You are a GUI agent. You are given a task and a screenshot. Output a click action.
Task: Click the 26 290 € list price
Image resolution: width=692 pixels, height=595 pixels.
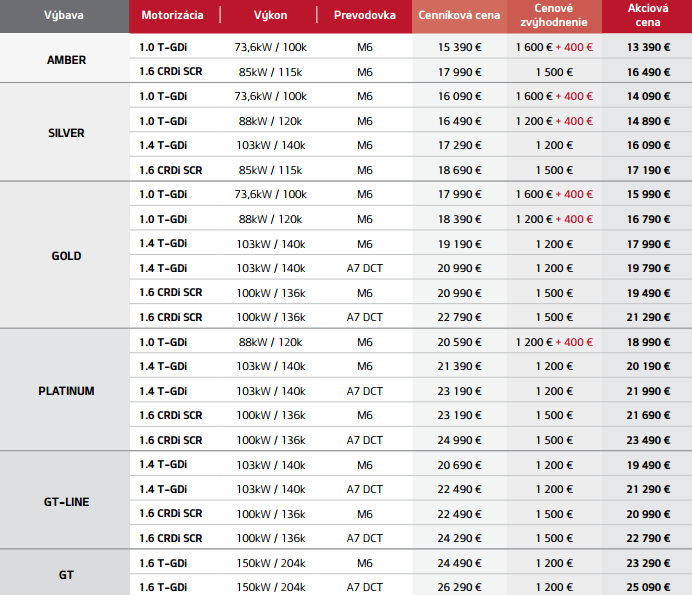(459, 587)
